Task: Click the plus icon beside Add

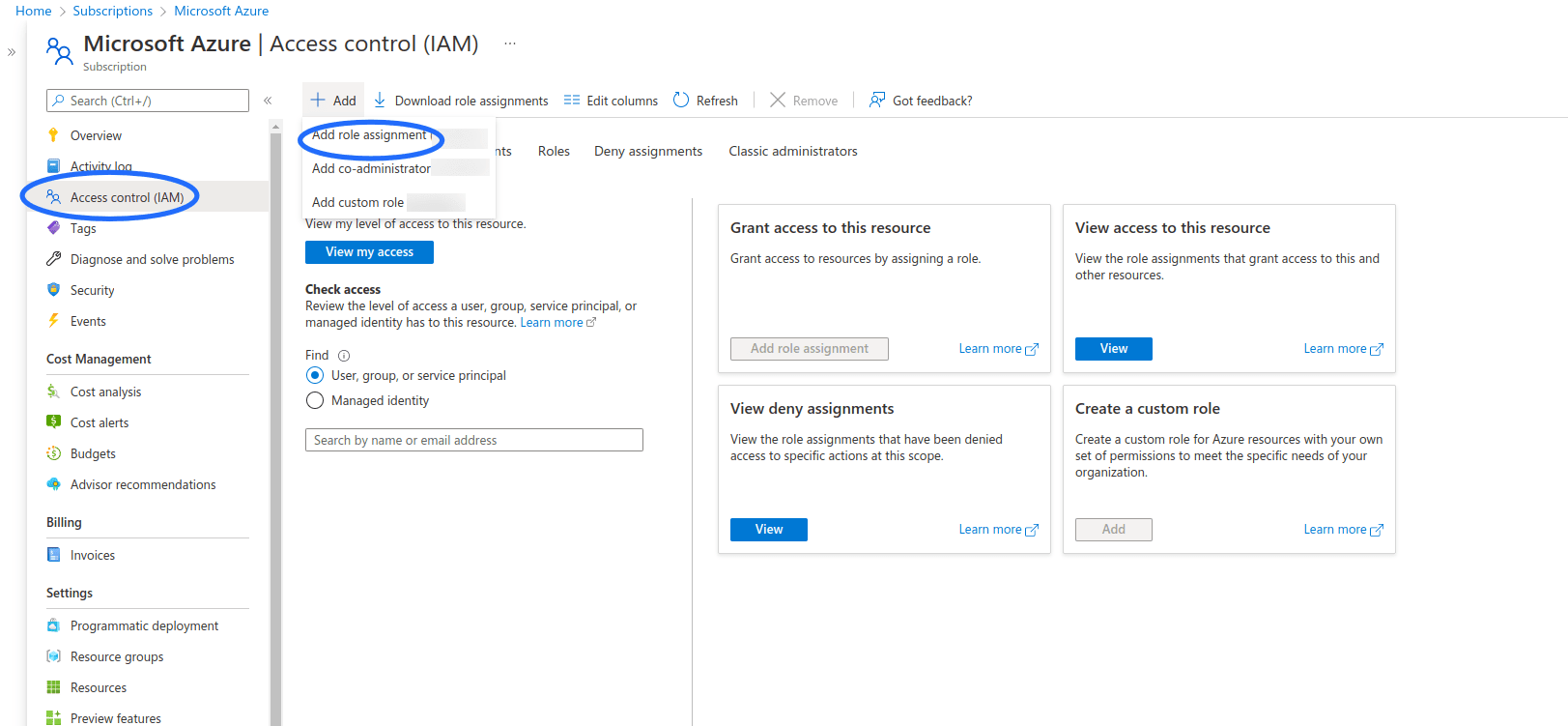Action: pos(318,100)
